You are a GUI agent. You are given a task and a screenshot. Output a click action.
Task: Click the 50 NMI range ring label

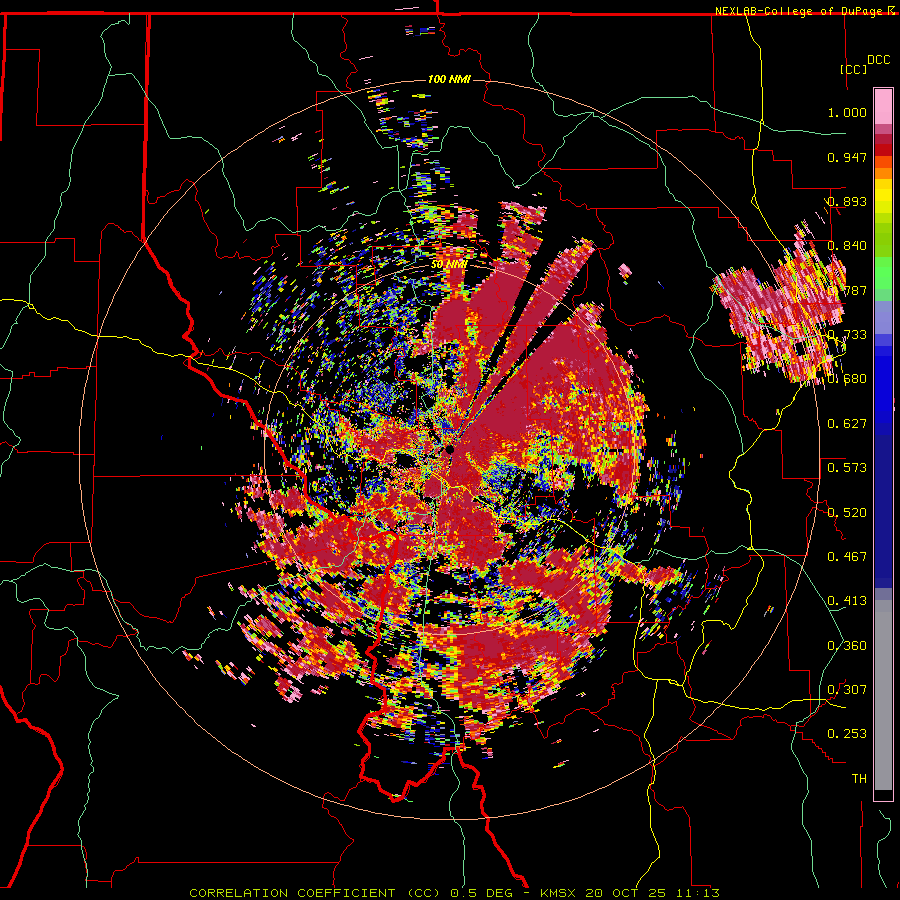click(449, 265)
